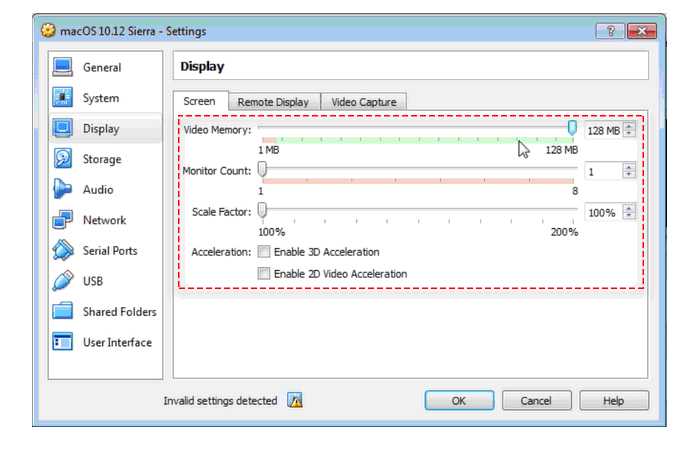Click the Cancel button
The width and height of the screenshot is (697, 454).
pos(537,401)
